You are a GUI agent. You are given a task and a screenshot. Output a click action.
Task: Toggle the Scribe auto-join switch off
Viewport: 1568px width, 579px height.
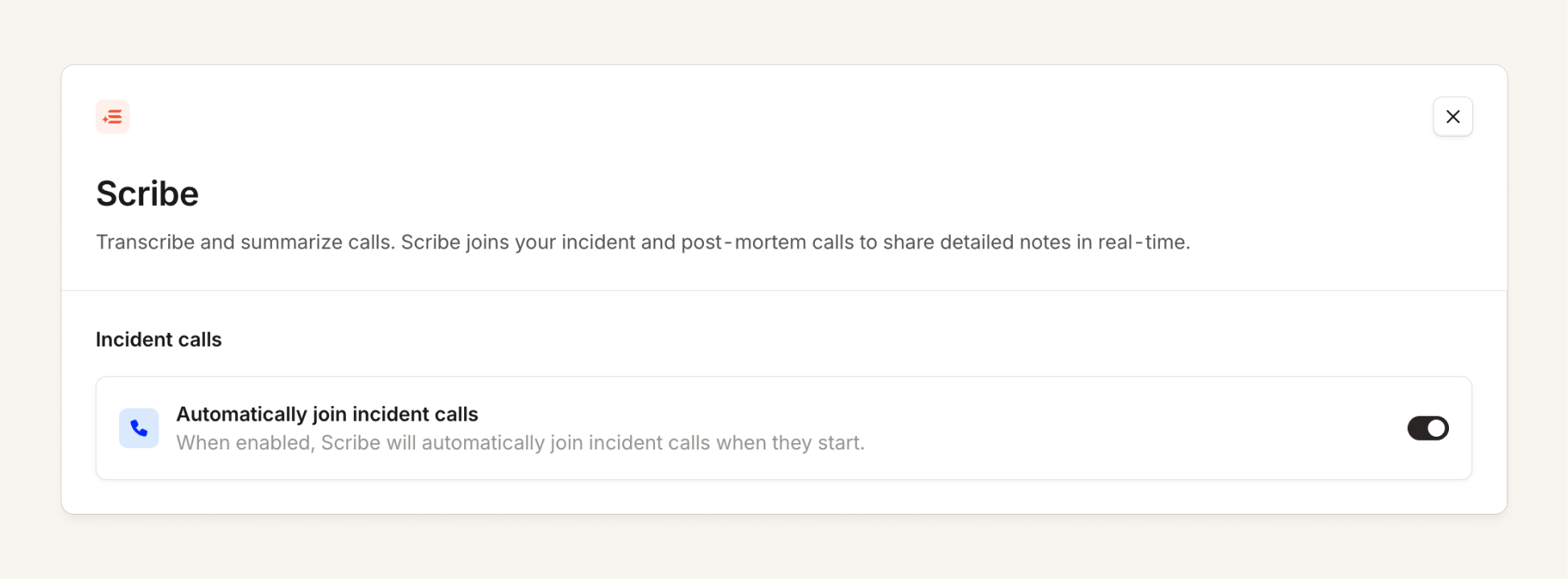click(x=1428, y=428)
